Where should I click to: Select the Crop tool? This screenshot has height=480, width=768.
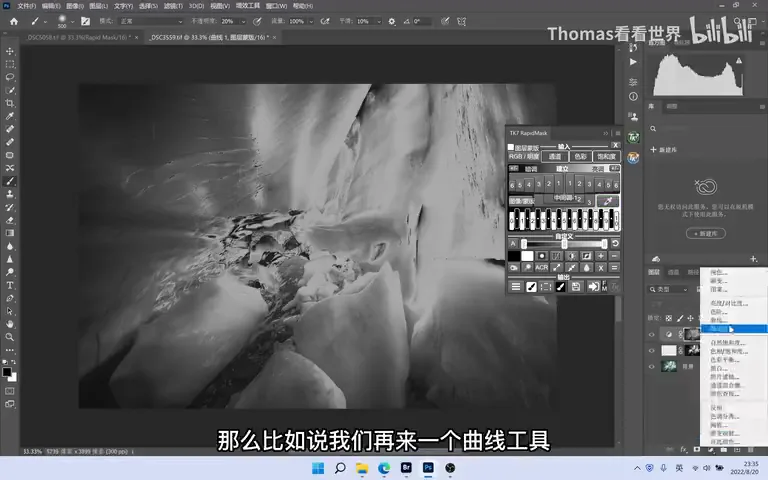click(x=10, y=103)
